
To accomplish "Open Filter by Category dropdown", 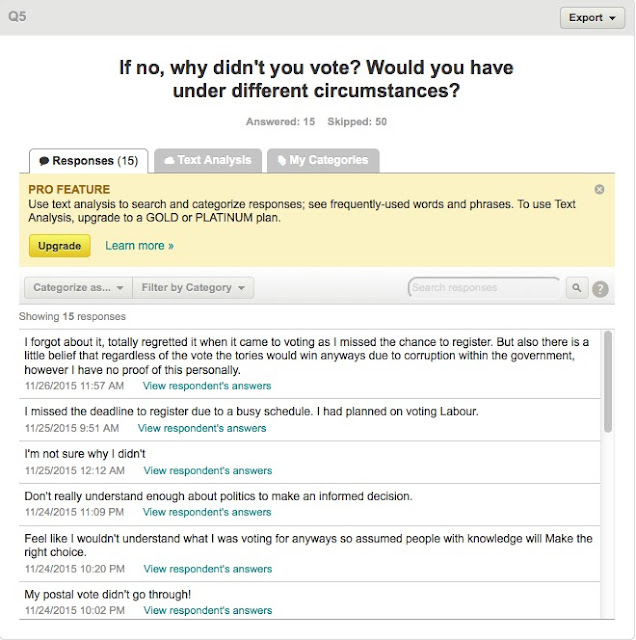I will point(193,288).
